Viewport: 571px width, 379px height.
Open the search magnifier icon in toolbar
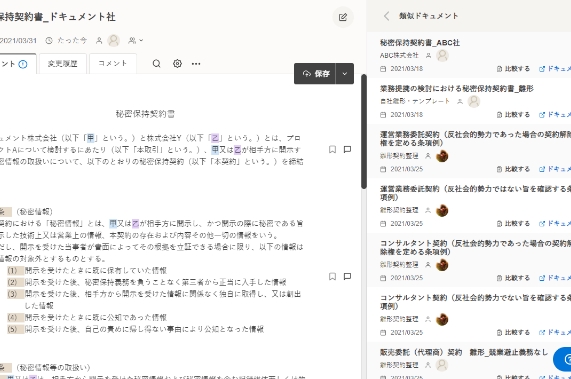(x=157, y=64)
